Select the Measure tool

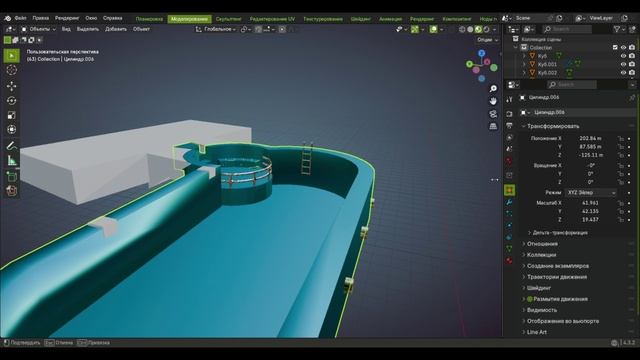click(11, 161)
